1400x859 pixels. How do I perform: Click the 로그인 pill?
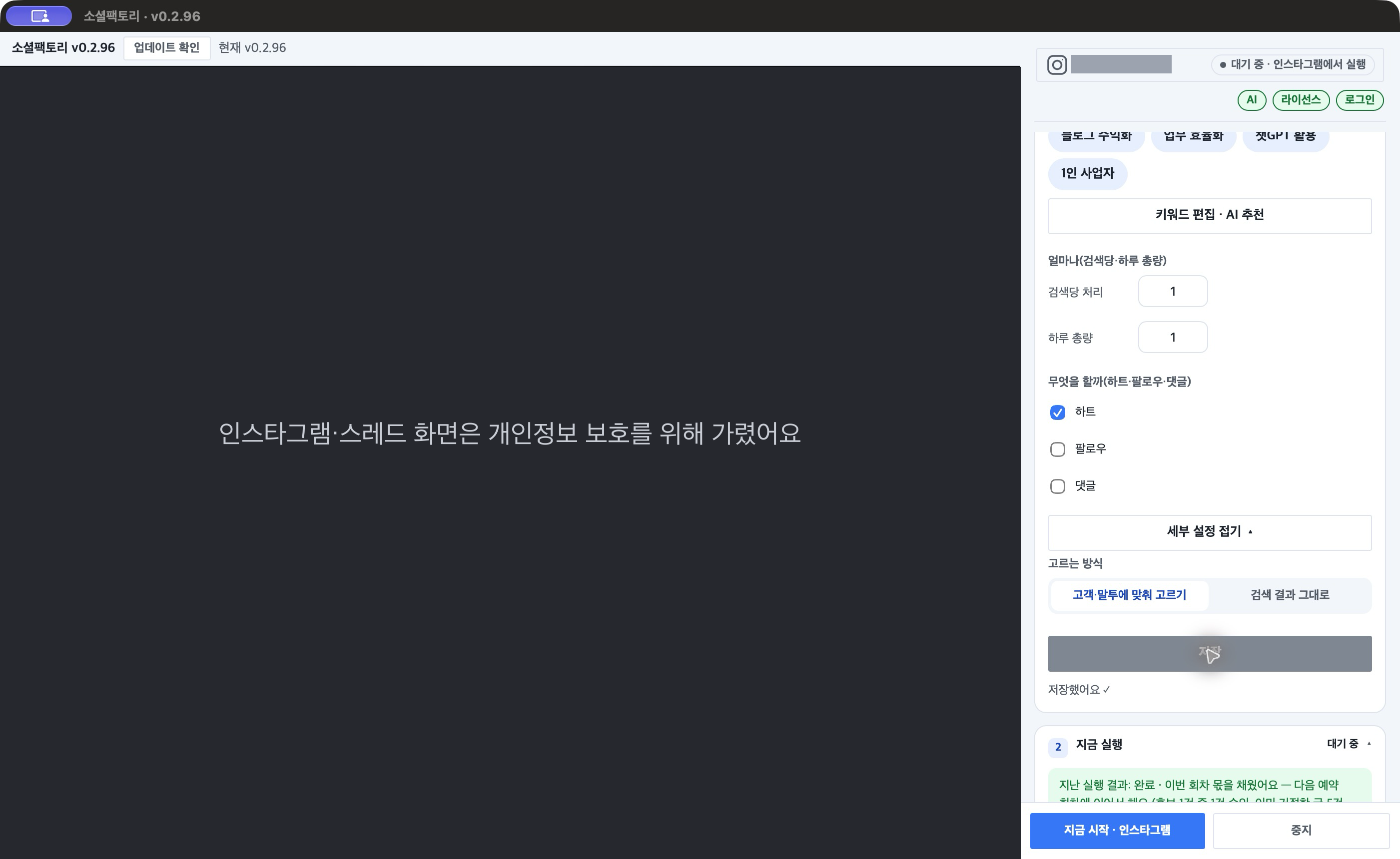1359,100
